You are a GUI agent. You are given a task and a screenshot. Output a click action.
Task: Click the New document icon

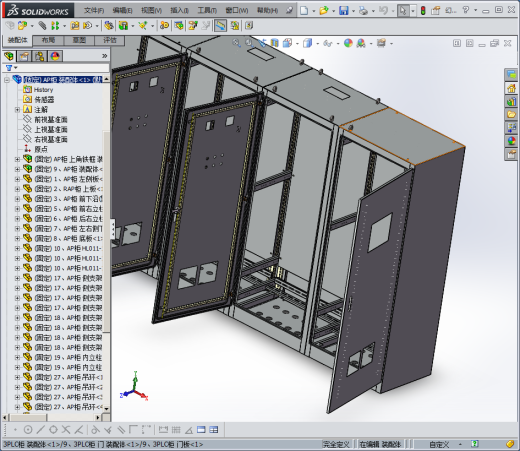(x=304, y=10)
